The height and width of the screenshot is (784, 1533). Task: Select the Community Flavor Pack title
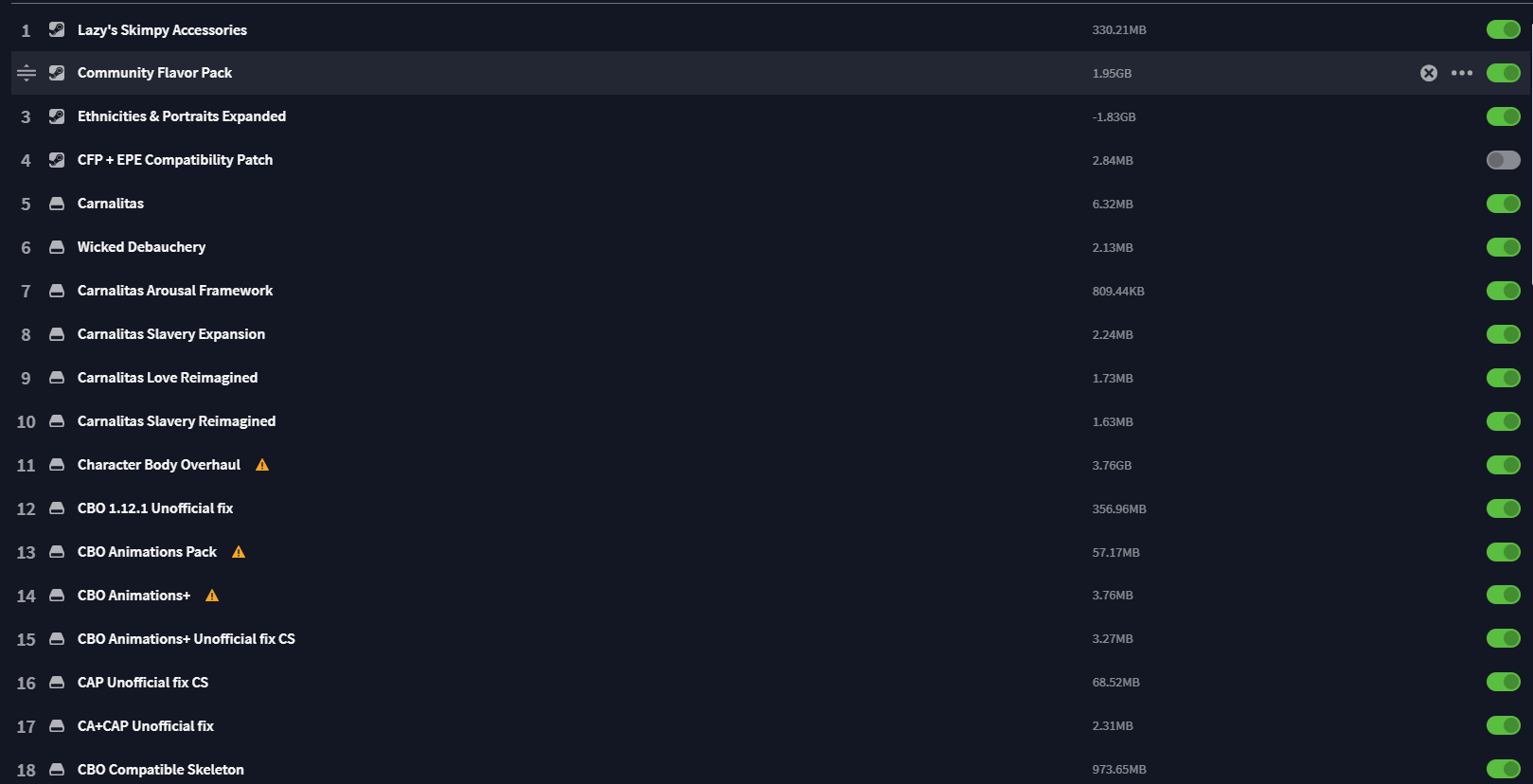pyautogui.click(x=154, y=73)
